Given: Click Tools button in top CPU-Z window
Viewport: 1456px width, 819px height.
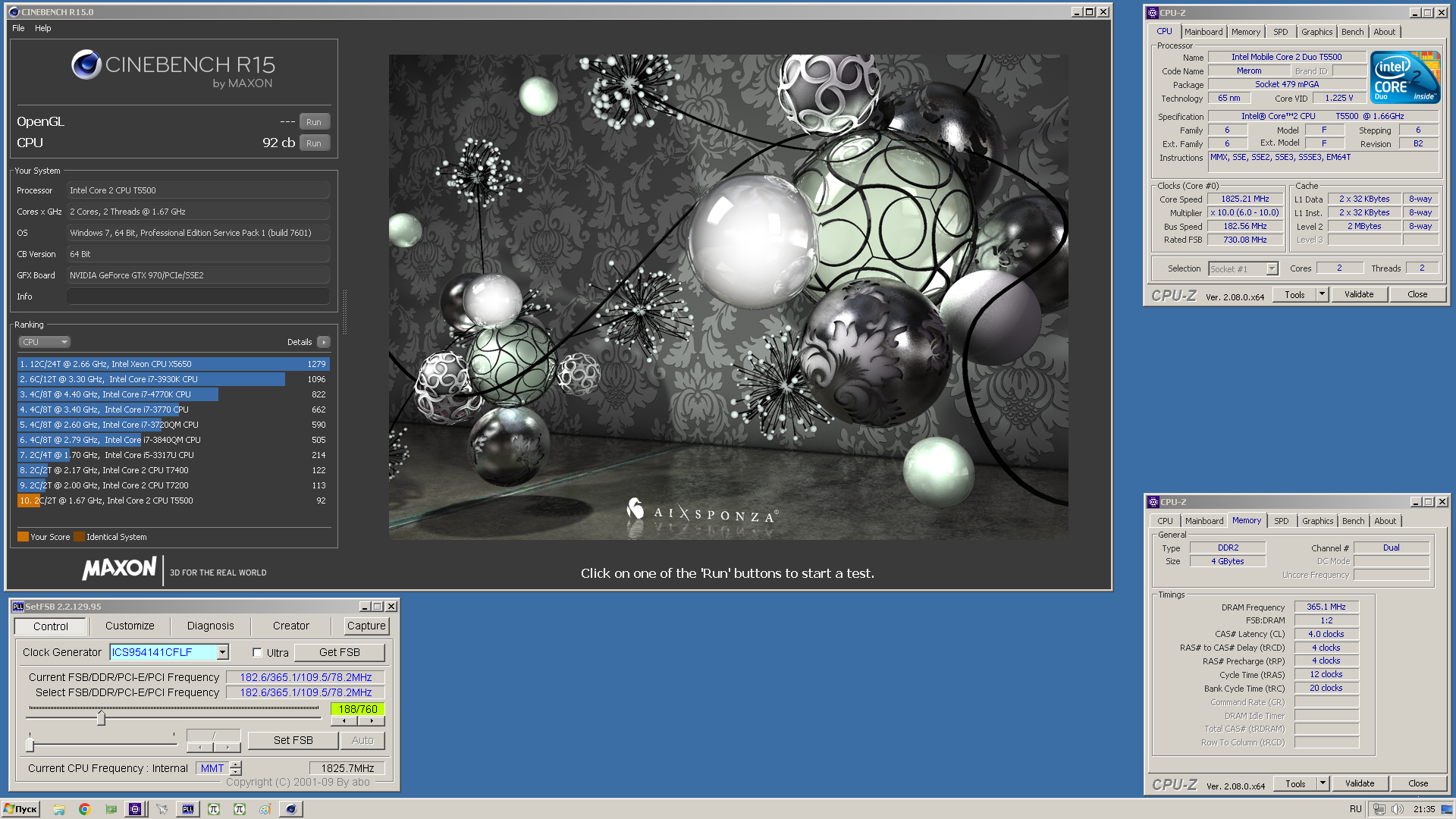Looking at the screenshot, I should click(1294, 294).
